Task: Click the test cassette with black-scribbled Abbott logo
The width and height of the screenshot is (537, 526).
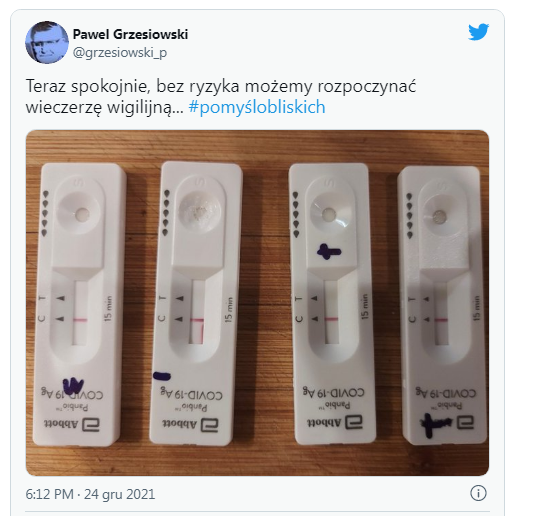Action: [443, 305]
